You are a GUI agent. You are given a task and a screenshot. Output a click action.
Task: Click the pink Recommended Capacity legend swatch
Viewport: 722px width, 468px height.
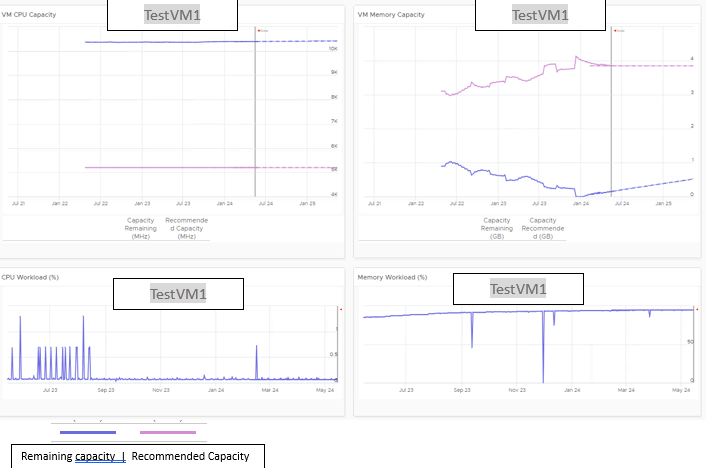pos(168,432)
